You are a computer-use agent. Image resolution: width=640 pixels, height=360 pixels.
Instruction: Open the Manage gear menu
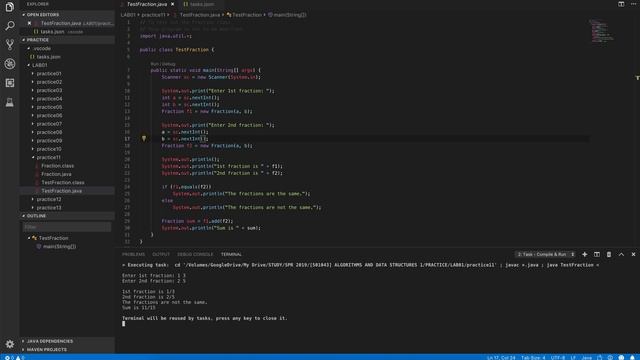pyautogui.click(x=9, y=344)
